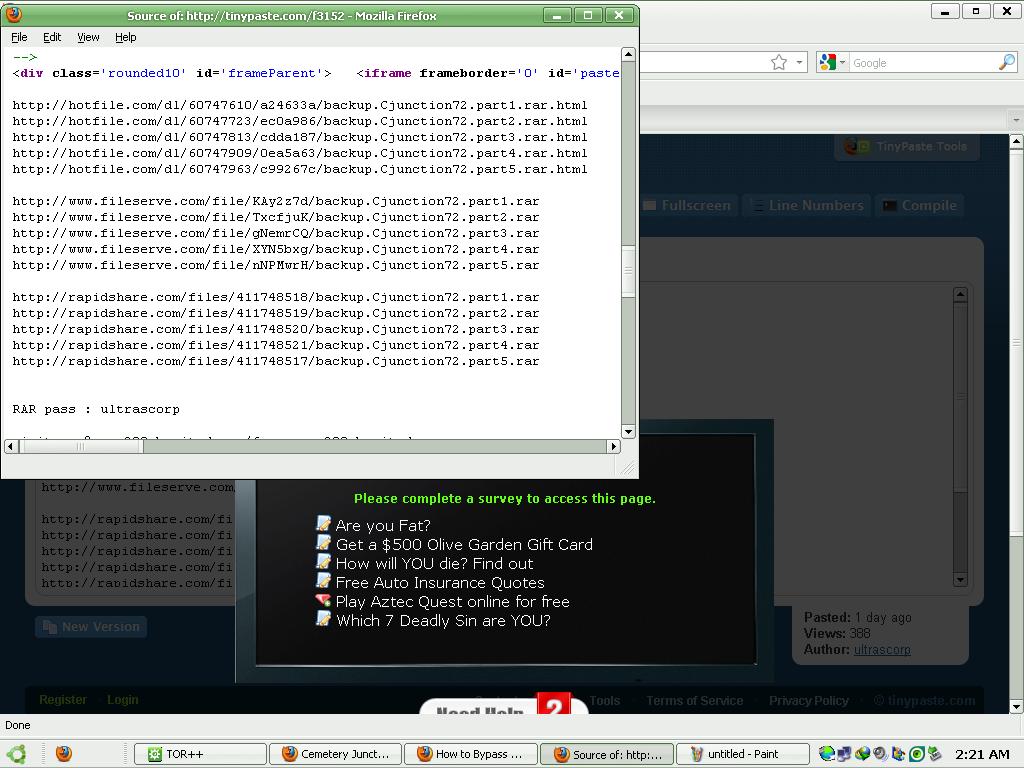This screenshot has height=768, width=1024.
Task: Open the Edit menu in source window
Action: coord(52,37)
